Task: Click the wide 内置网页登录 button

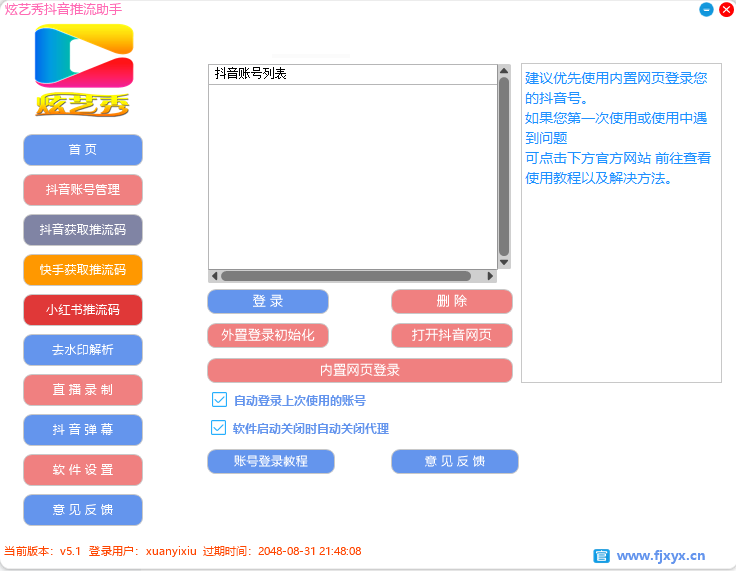Action: (x=360, y=370)
